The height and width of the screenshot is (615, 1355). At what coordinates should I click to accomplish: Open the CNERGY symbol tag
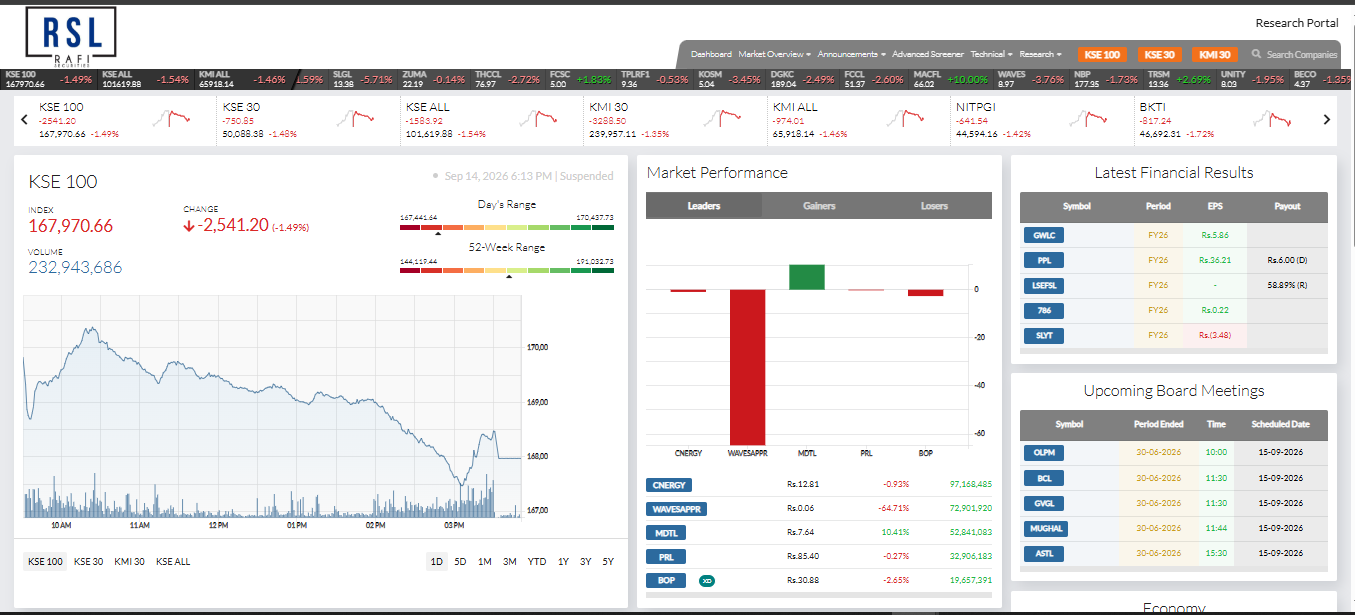[669, 485]
